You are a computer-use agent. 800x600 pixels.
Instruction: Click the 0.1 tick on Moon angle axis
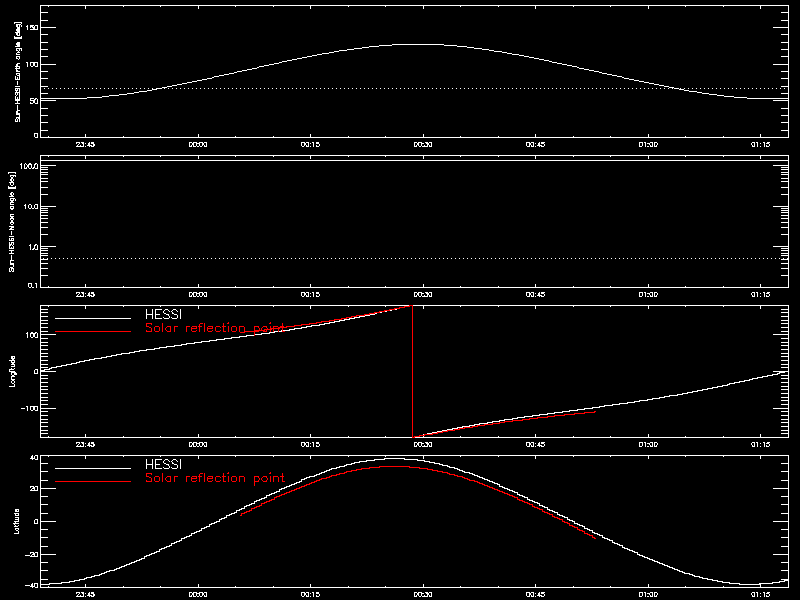point(33,286)
